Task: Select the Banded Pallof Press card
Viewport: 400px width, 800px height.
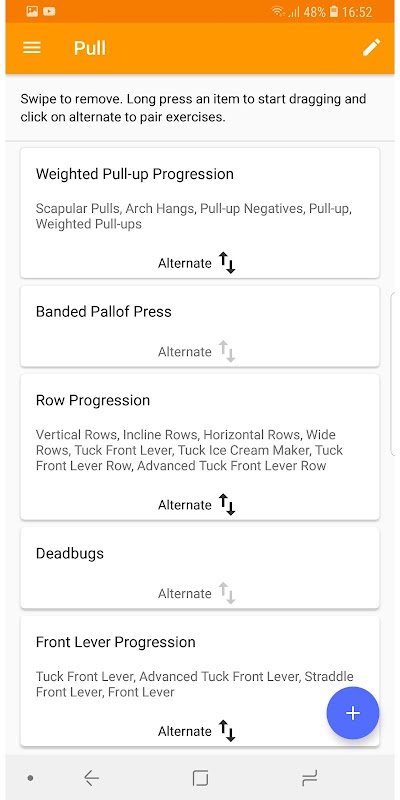Action: (x=200, y=326)
